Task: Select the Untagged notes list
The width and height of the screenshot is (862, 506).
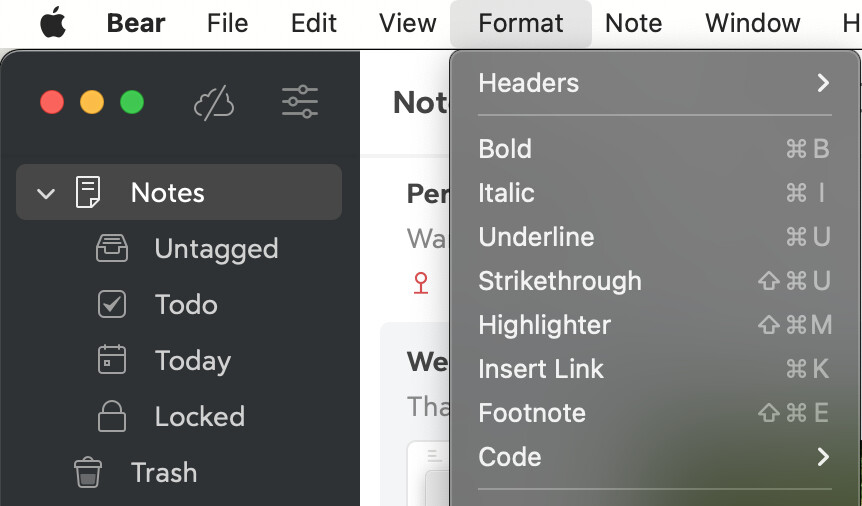Action: tap(216, 248)
